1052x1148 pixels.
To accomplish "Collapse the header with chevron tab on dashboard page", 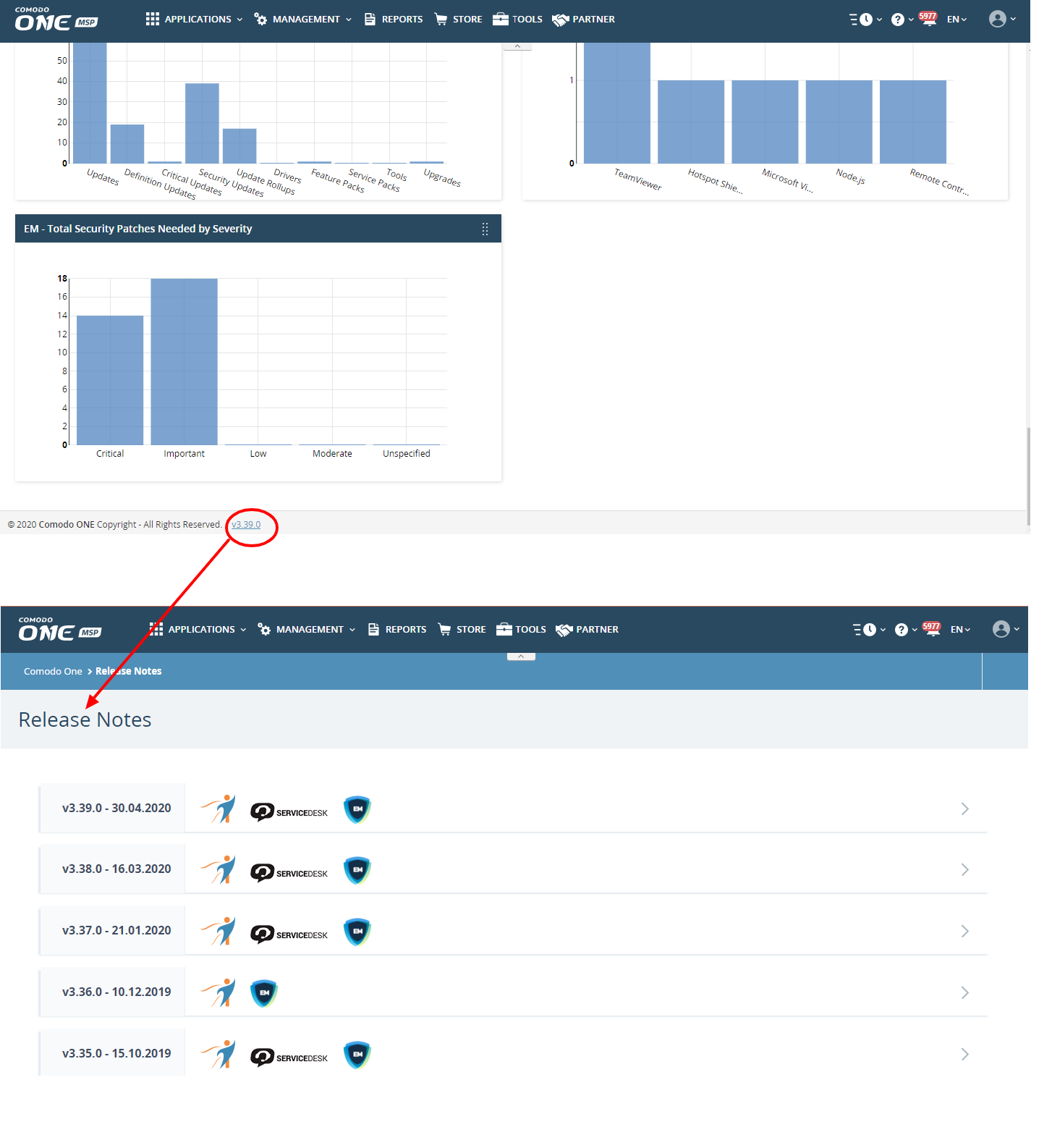I will (517, 46).
